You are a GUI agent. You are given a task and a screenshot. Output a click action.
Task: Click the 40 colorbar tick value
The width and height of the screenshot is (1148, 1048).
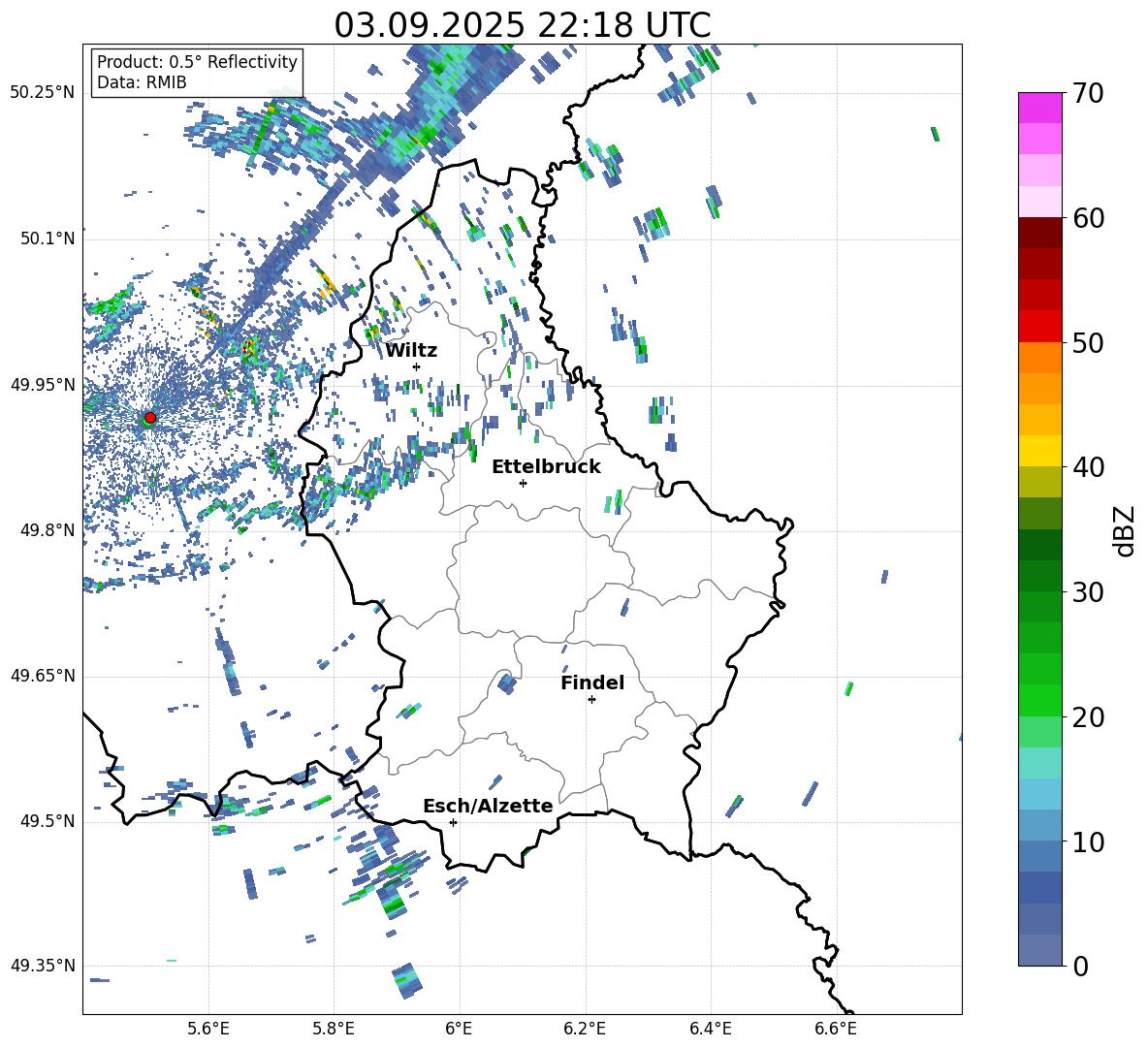1088,467
